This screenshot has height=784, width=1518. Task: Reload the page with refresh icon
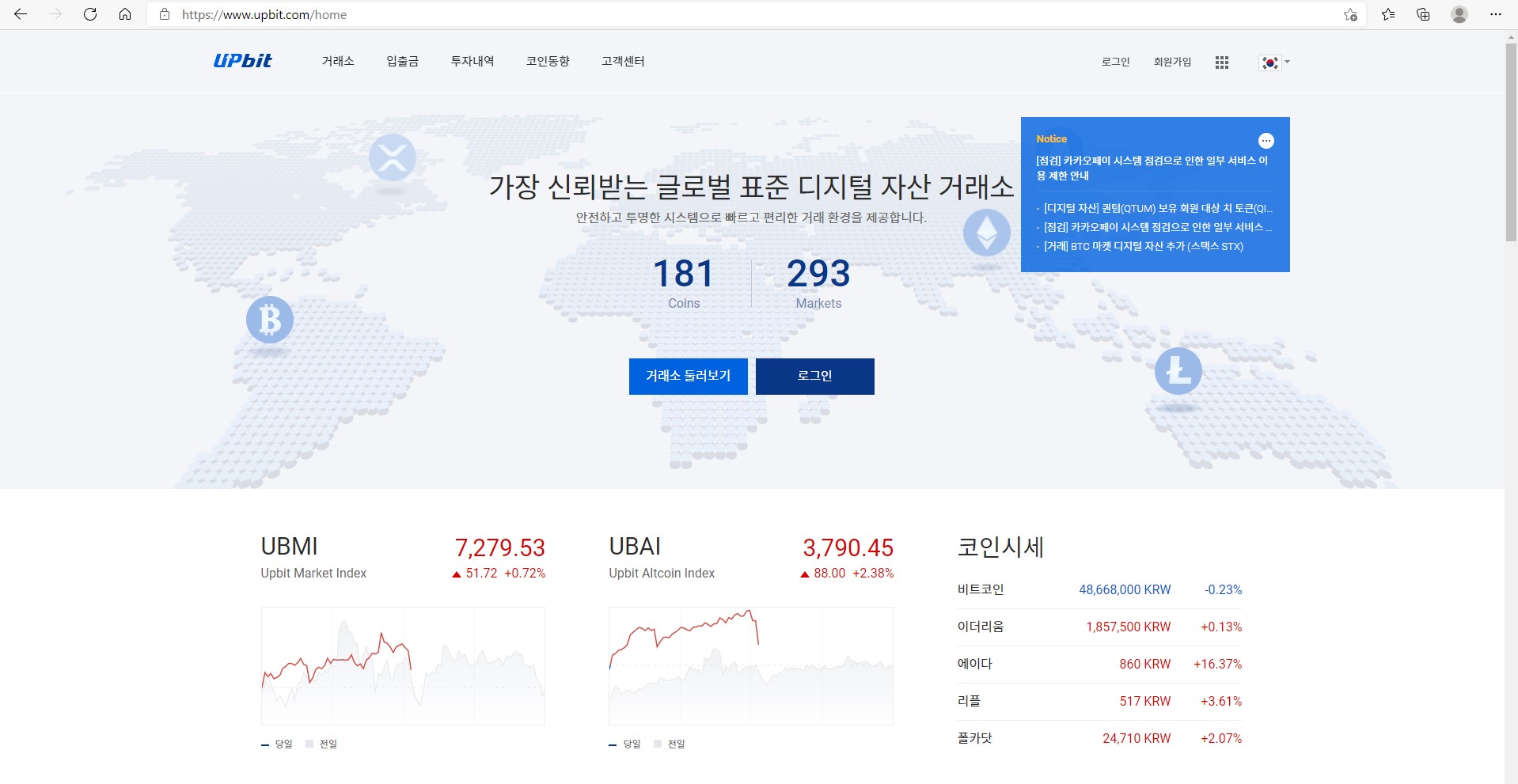pyautogui.click(x=90, y=14)
